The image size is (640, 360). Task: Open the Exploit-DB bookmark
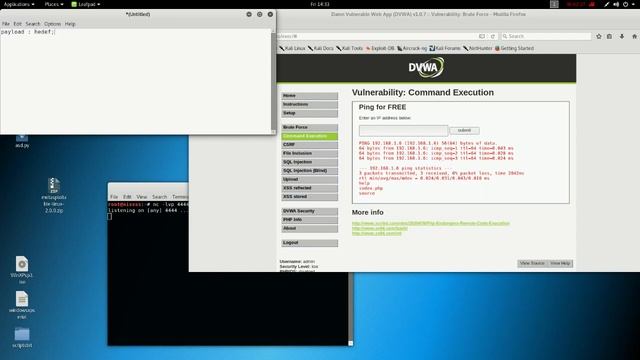(380, 48)
